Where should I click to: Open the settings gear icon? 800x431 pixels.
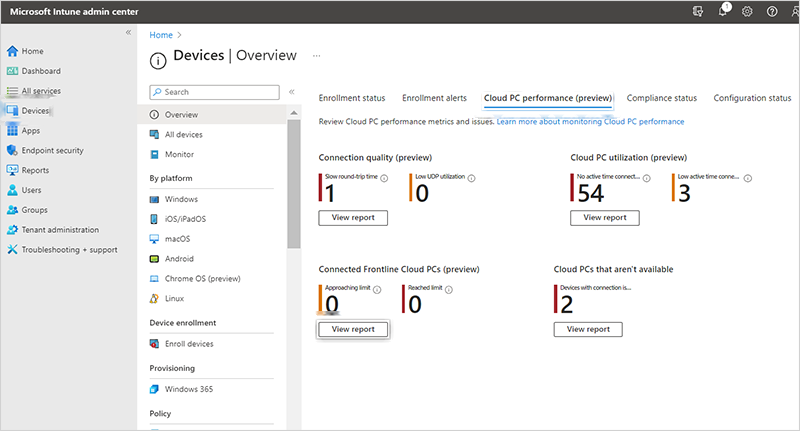click(x=747, y=11)
